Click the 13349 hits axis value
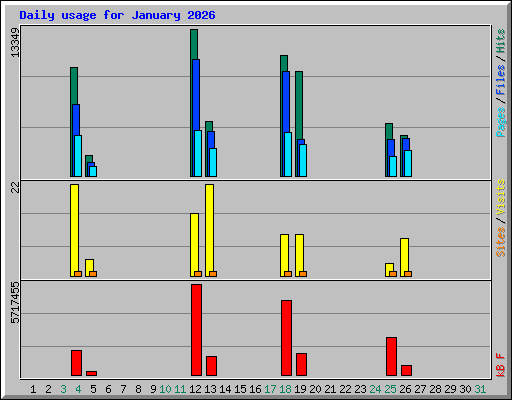This screenshot has width=512, height=400. [15, 43]
